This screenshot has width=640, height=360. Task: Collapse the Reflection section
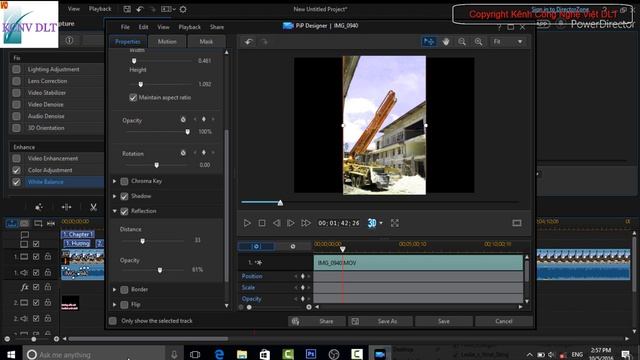(115, 211)
